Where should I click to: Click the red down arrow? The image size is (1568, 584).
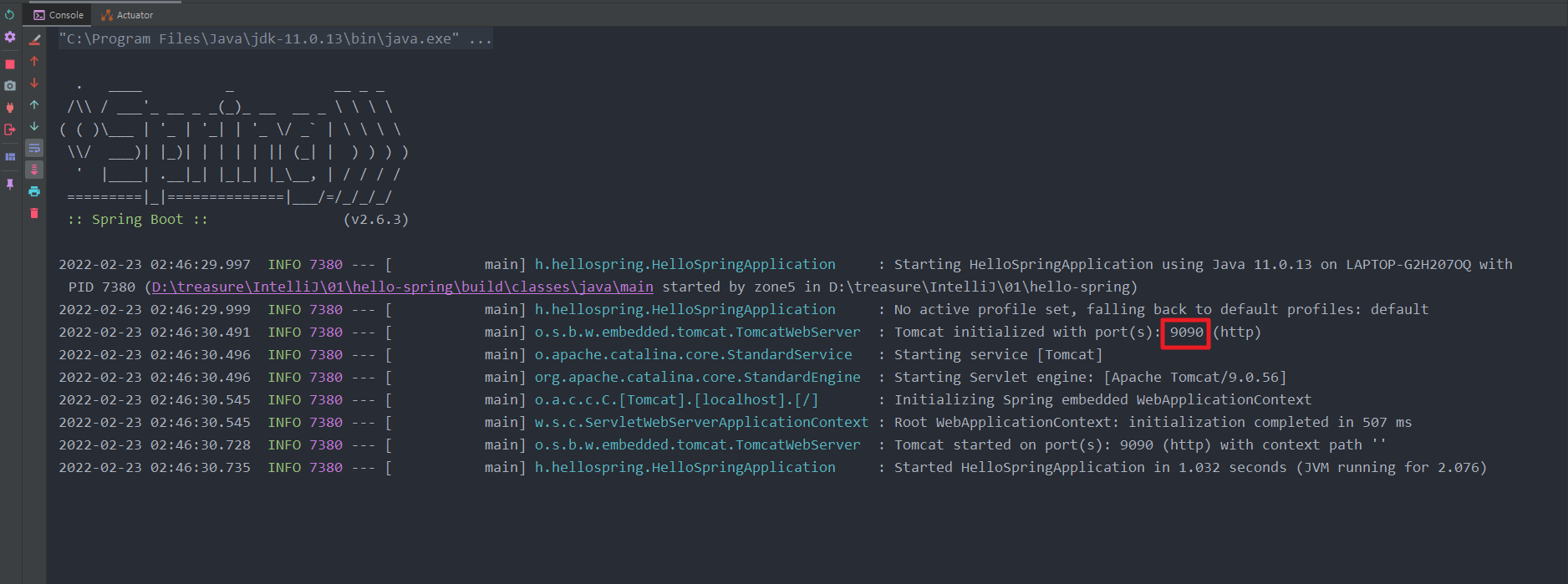pos(34,83)
